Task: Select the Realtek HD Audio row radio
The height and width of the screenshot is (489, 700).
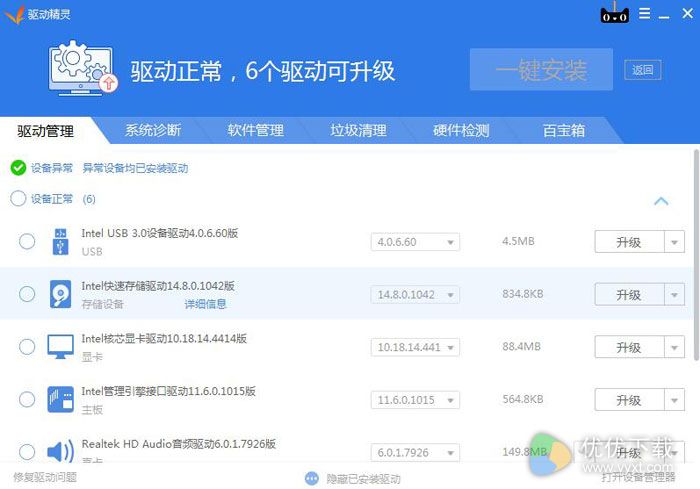Action: pos(27,452)
